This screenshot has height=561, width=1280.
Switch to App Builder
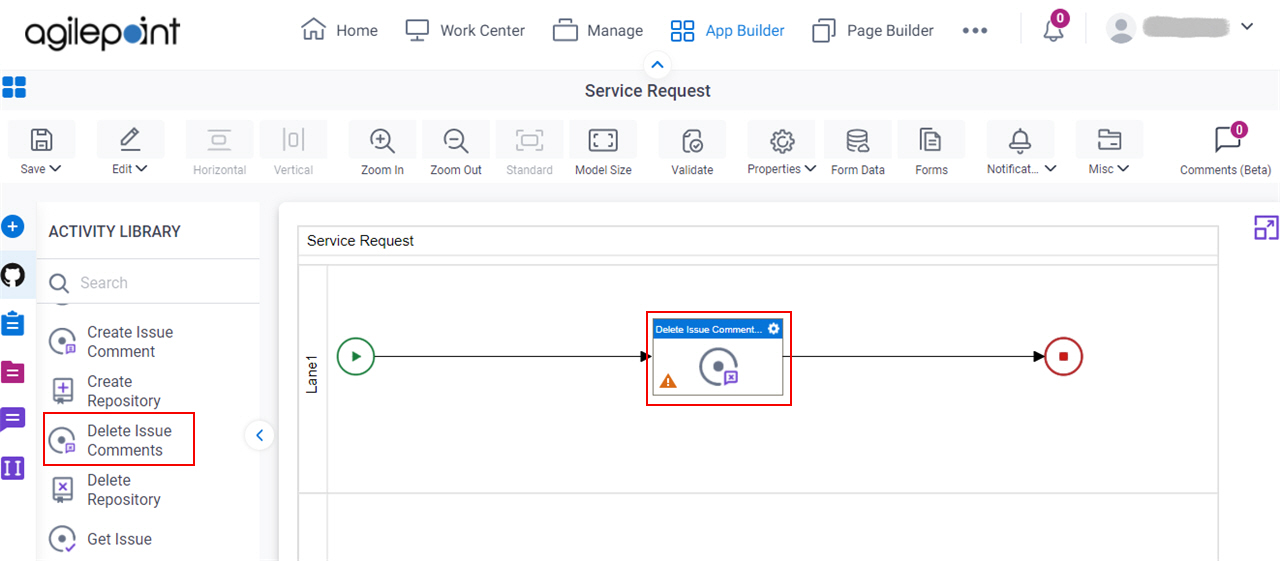coord(727,30)
